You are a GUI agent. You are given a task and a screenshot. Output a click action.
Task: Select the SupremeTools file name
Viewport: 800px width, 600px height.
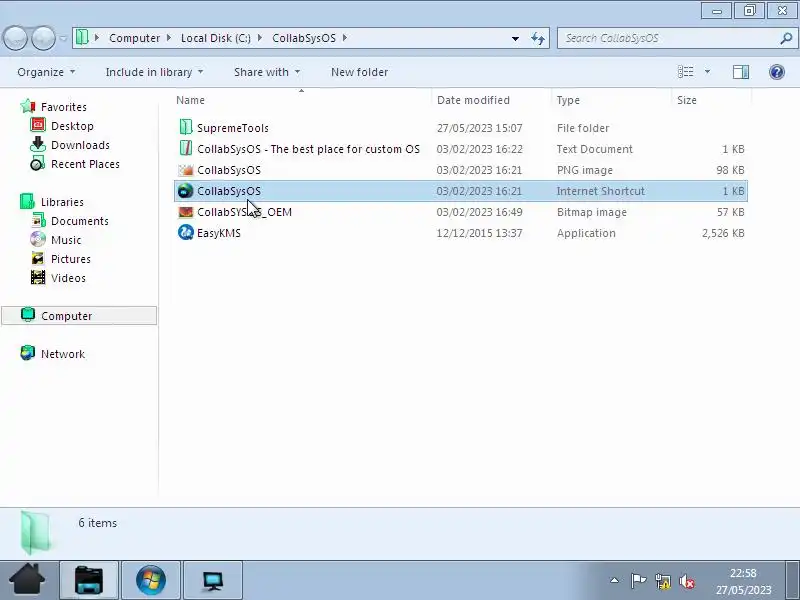point(233,128)
